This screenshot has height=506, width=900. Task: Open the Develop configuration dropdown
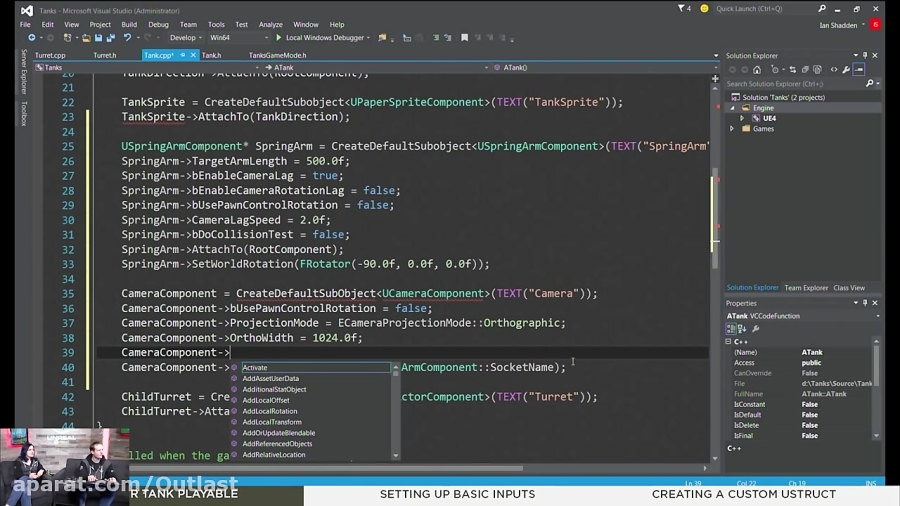coord(186,38)
